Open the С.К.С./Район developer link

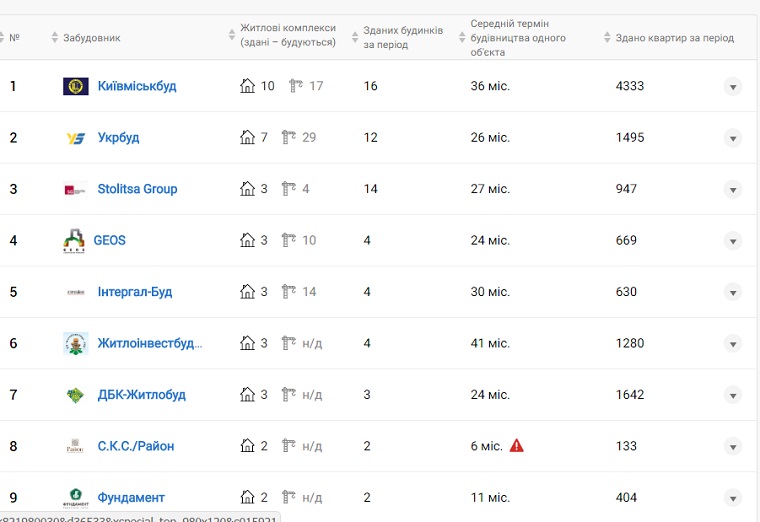click(x=136, y=446)
